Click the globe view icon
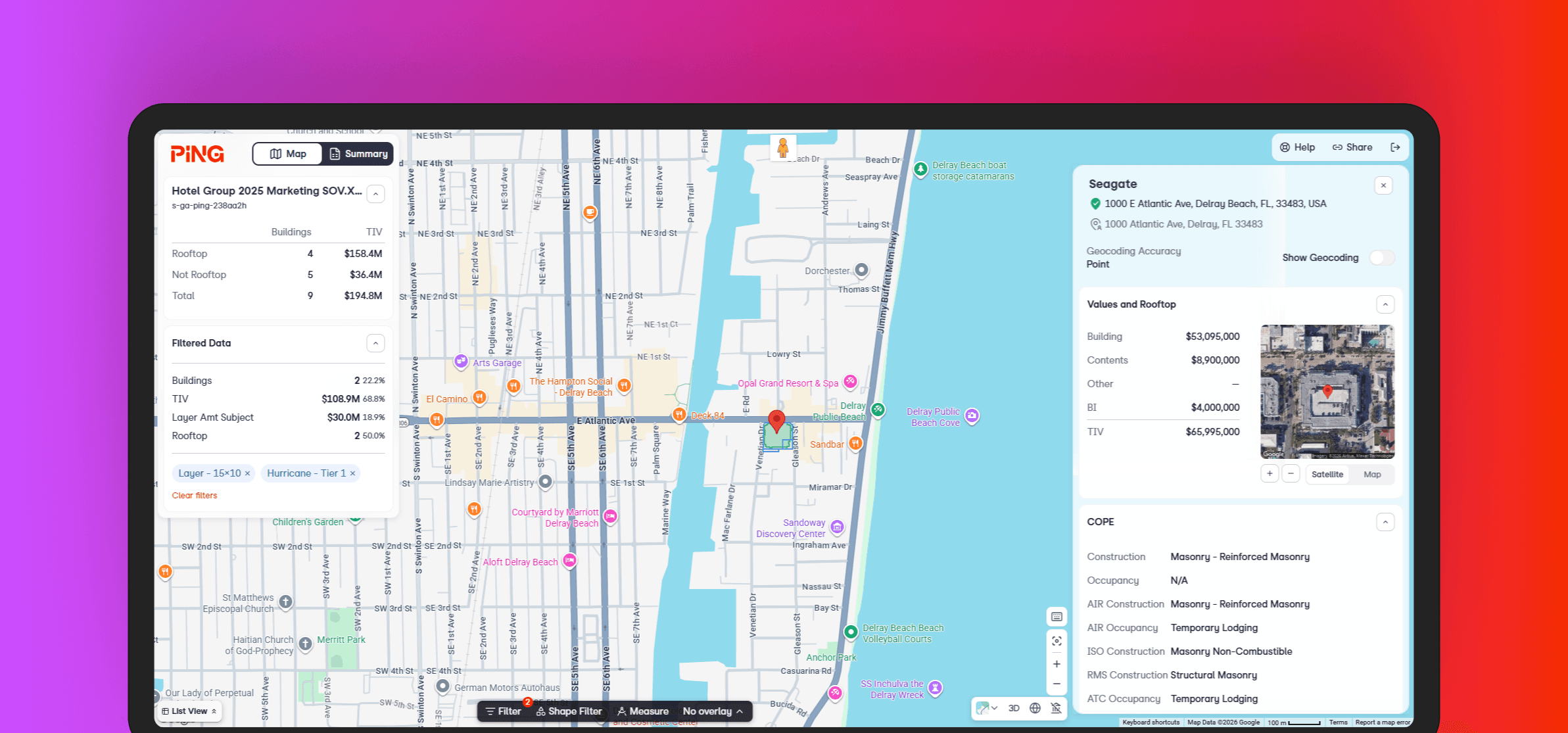 point(1035,708)
